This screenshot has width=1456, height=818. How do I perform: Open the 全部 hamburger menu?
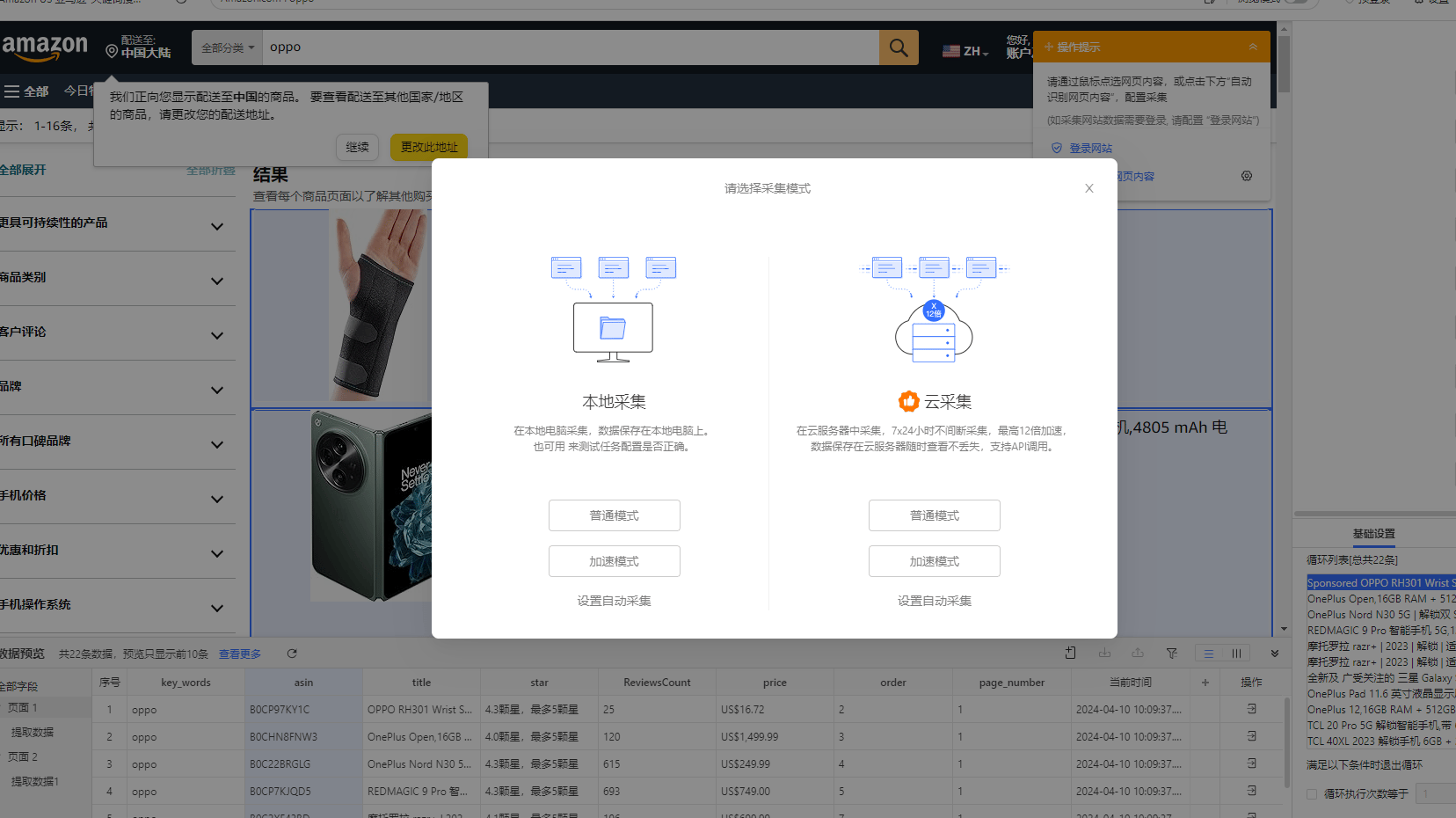coord(25,91)
